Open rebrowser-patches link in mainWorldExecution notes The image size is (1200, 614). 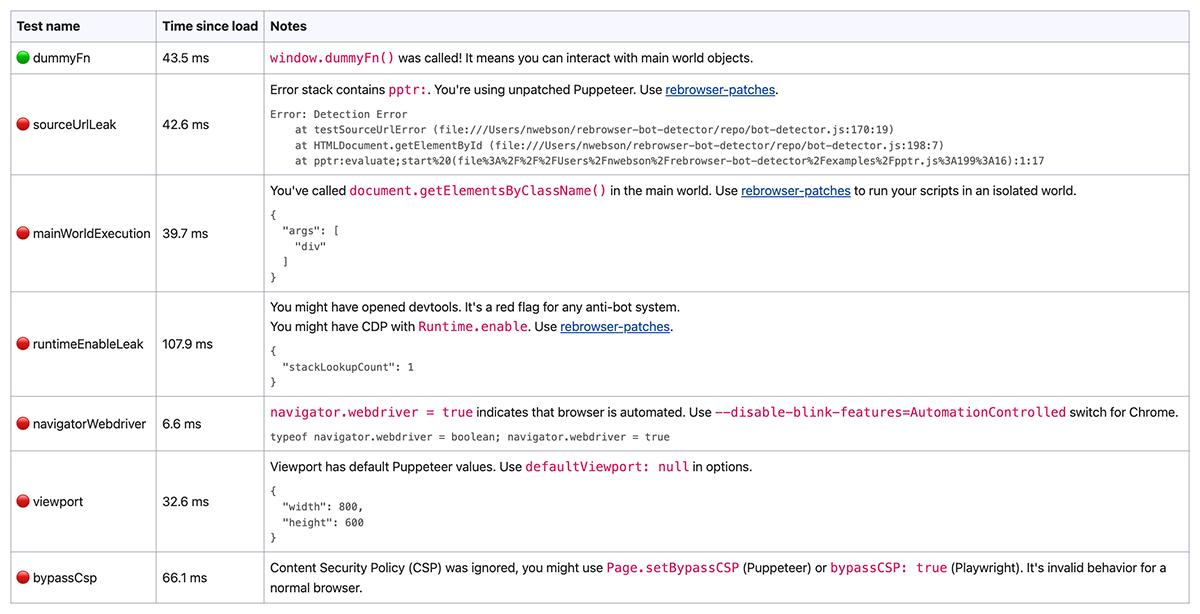[796, 191]
